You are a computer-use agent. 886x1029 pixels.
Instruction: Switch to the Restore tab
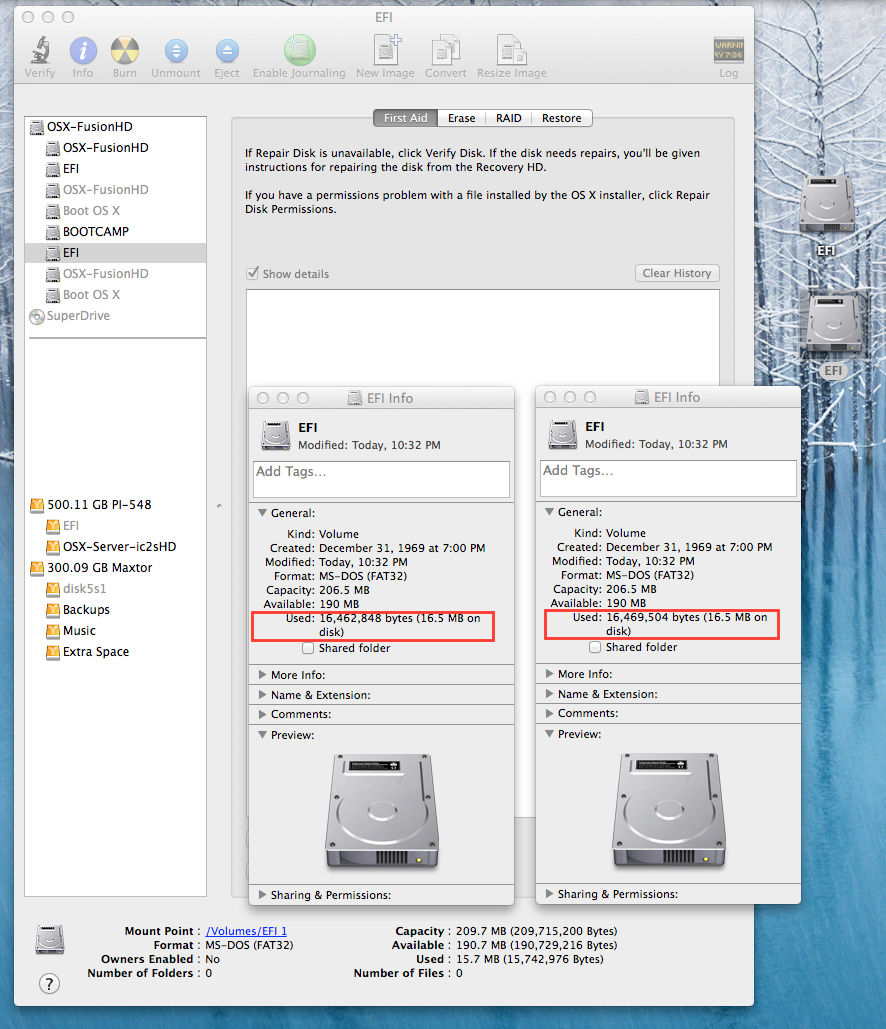point(562,118)
